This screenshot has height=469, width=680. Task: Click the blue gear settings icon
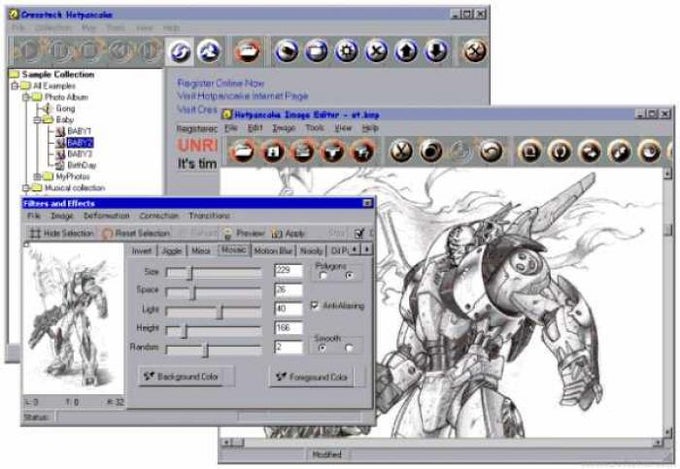tap(346, 52)
